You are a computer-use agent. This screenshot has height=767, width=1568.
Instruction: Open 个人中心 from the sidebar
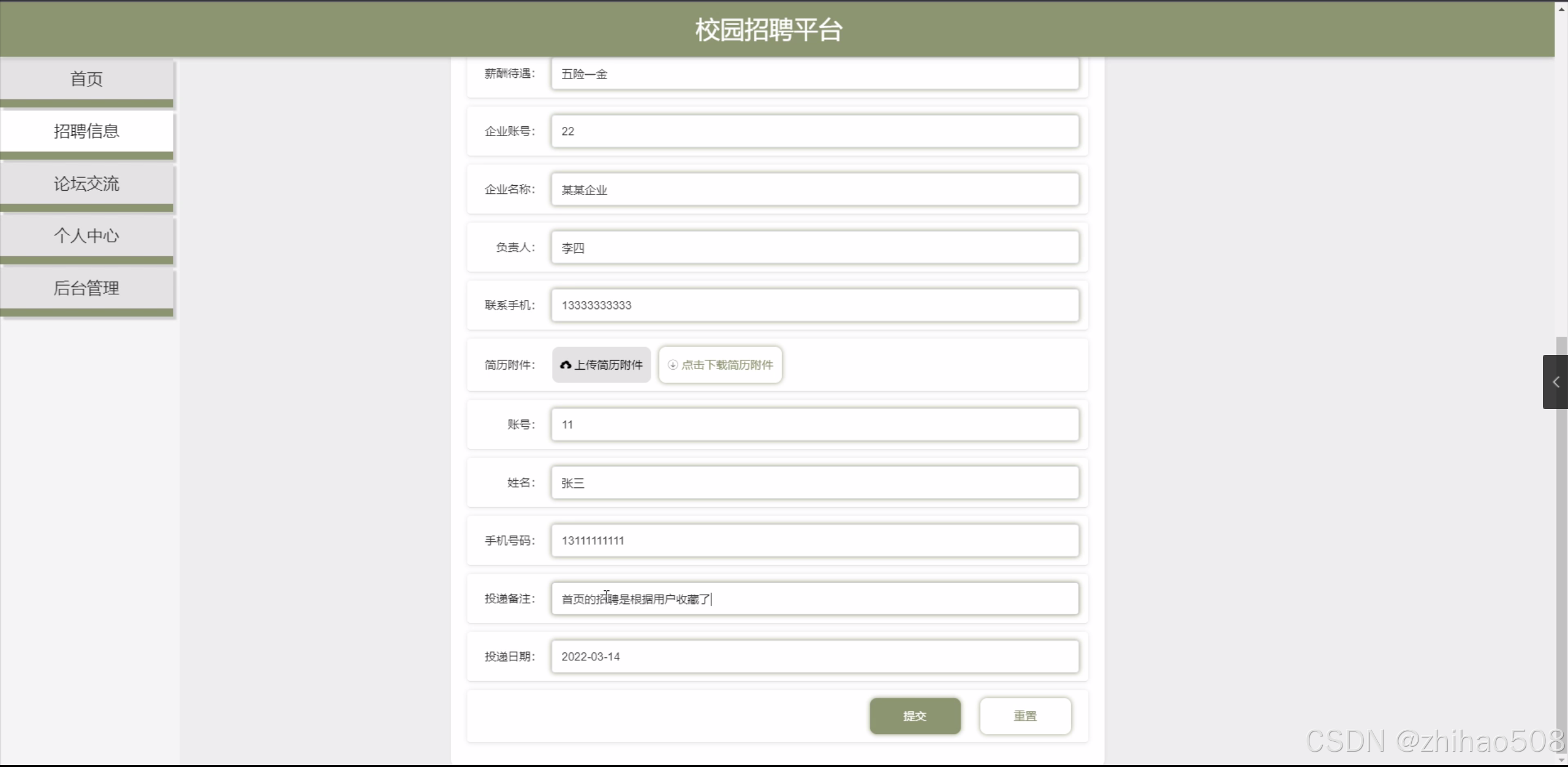(x=86, y=235)
